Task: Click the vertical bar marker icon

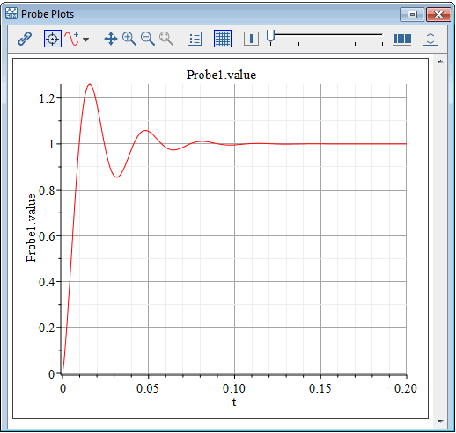Action: click(x=251, y=39)
